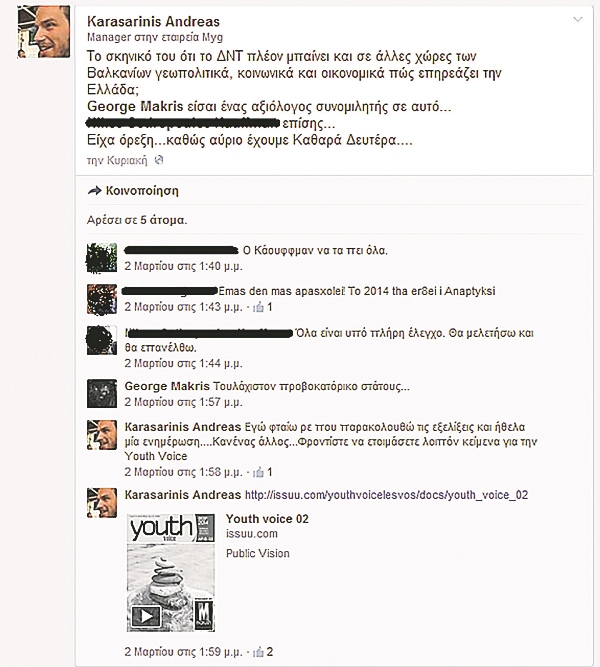Open the Youth voice 02 title link

tap(267, 519)
